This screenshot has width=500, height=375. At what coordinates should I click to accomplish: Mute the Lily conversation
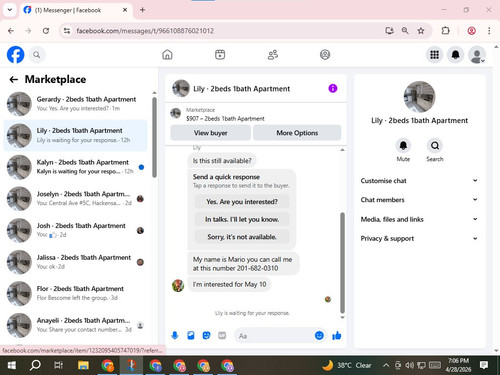403,146
